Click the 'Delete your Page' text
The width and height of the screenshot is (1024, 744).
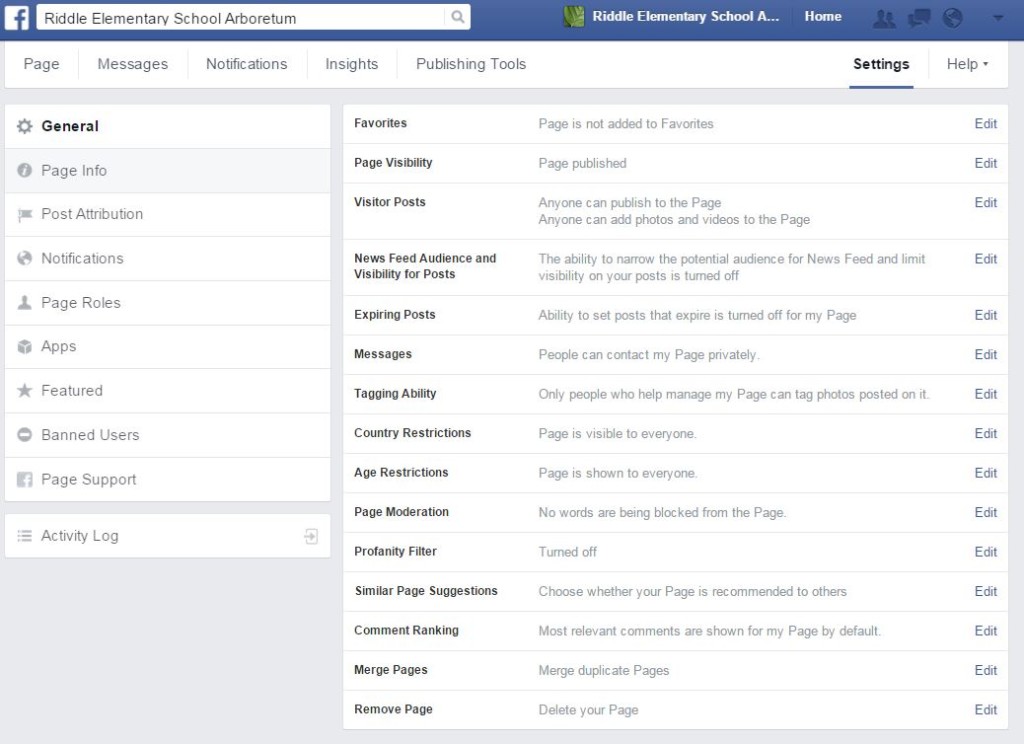588,710
